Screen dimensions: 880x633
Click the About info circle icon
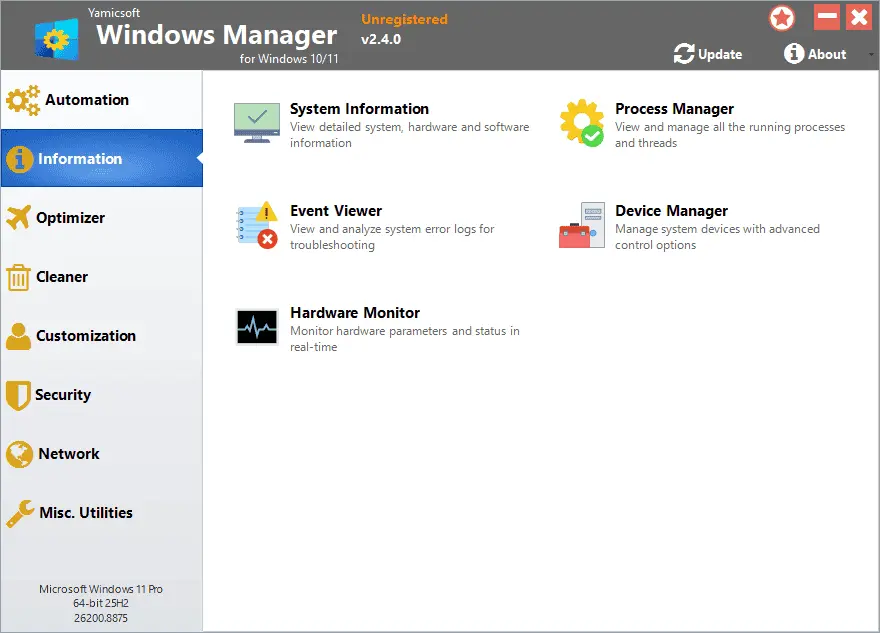(794, 53)
